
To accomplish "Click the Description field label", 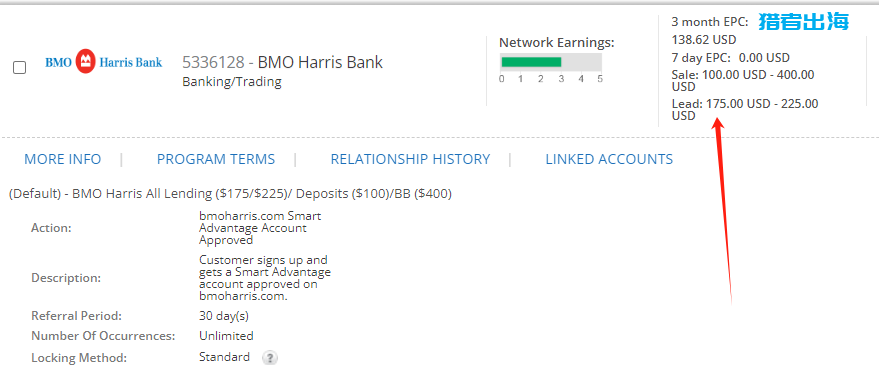I will [x=66, y=278].
